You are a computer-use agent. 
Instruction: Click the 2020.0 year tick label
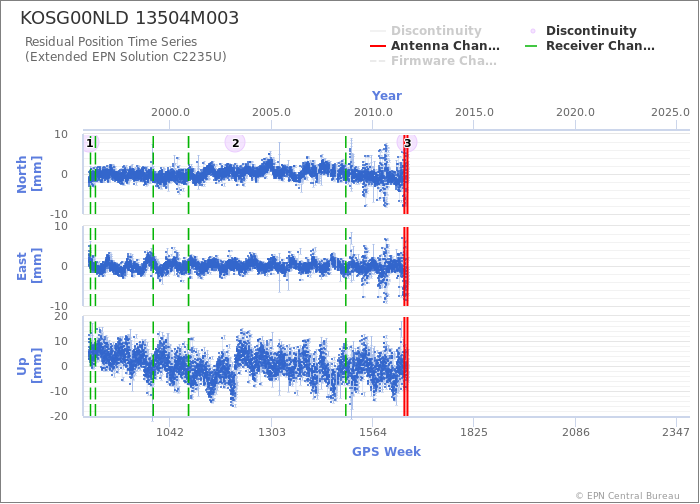point(575,112)
